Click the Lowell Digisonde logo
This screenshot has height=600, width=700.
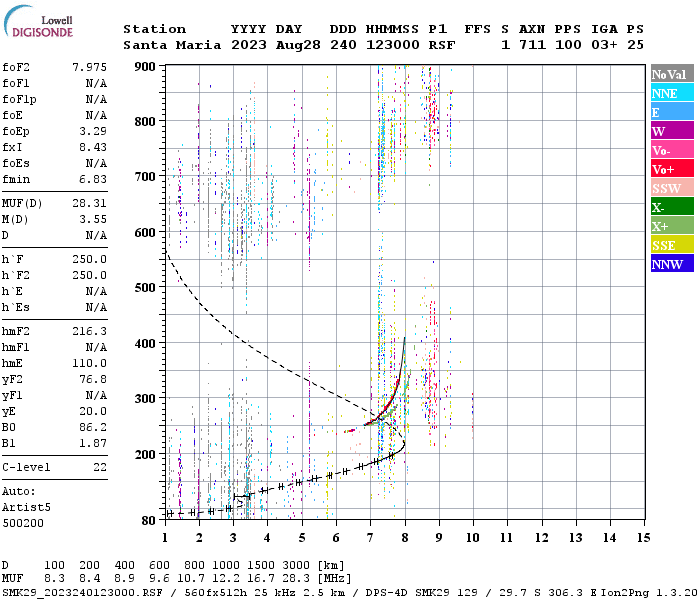pyautogui.click(x=38, y=22)
